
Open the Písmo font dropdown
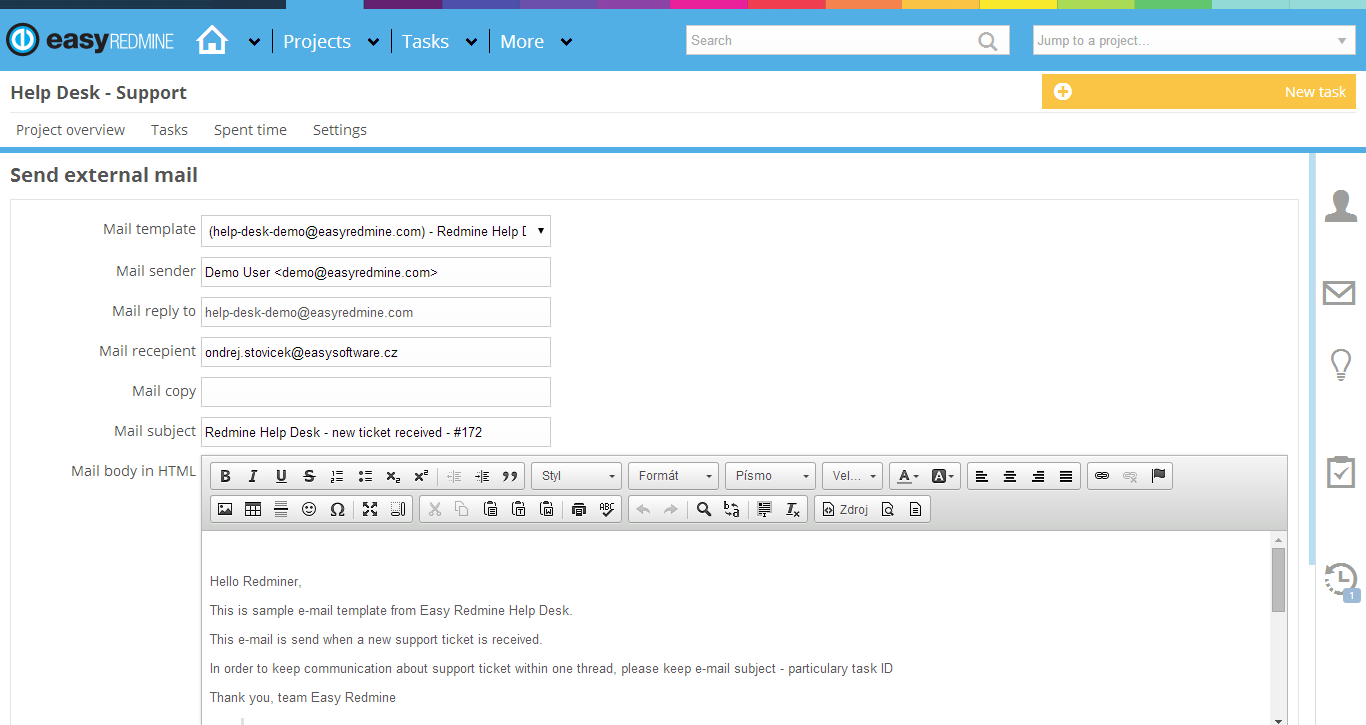[770, 476]
